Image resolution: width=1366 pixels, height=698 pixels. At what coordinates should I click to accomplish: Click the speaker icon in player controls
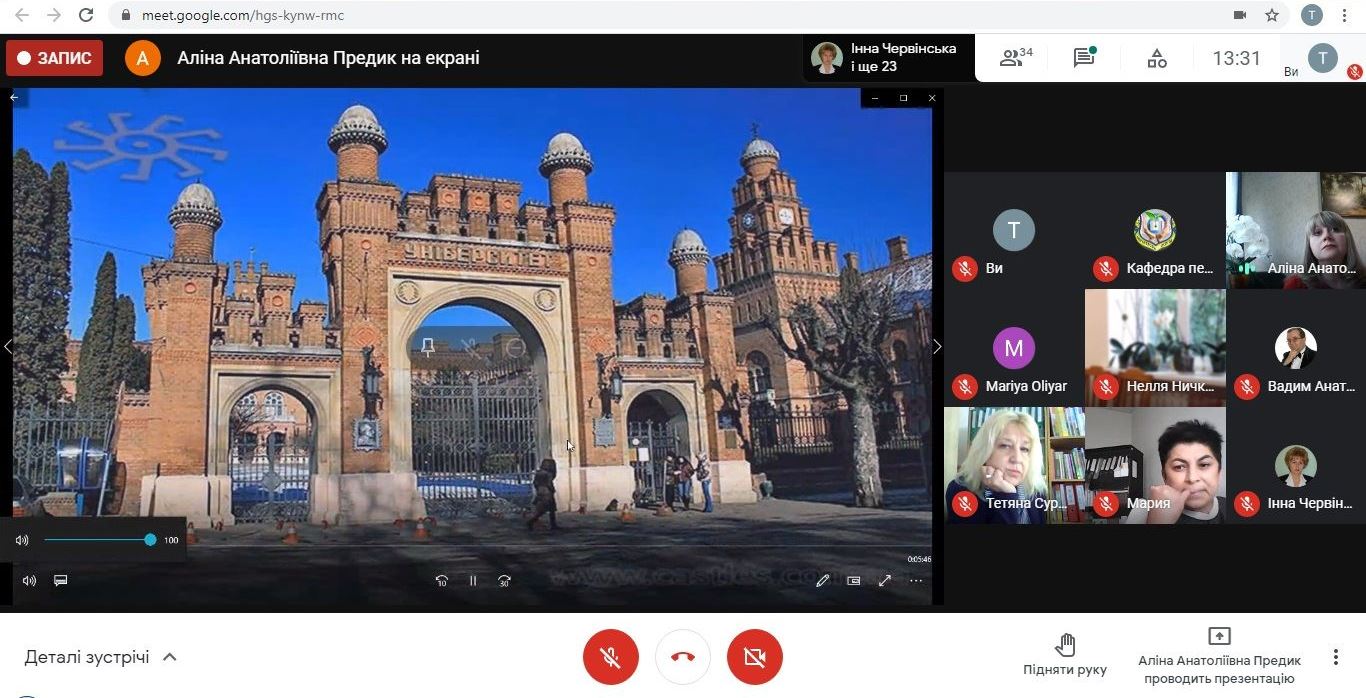[29, 580]
